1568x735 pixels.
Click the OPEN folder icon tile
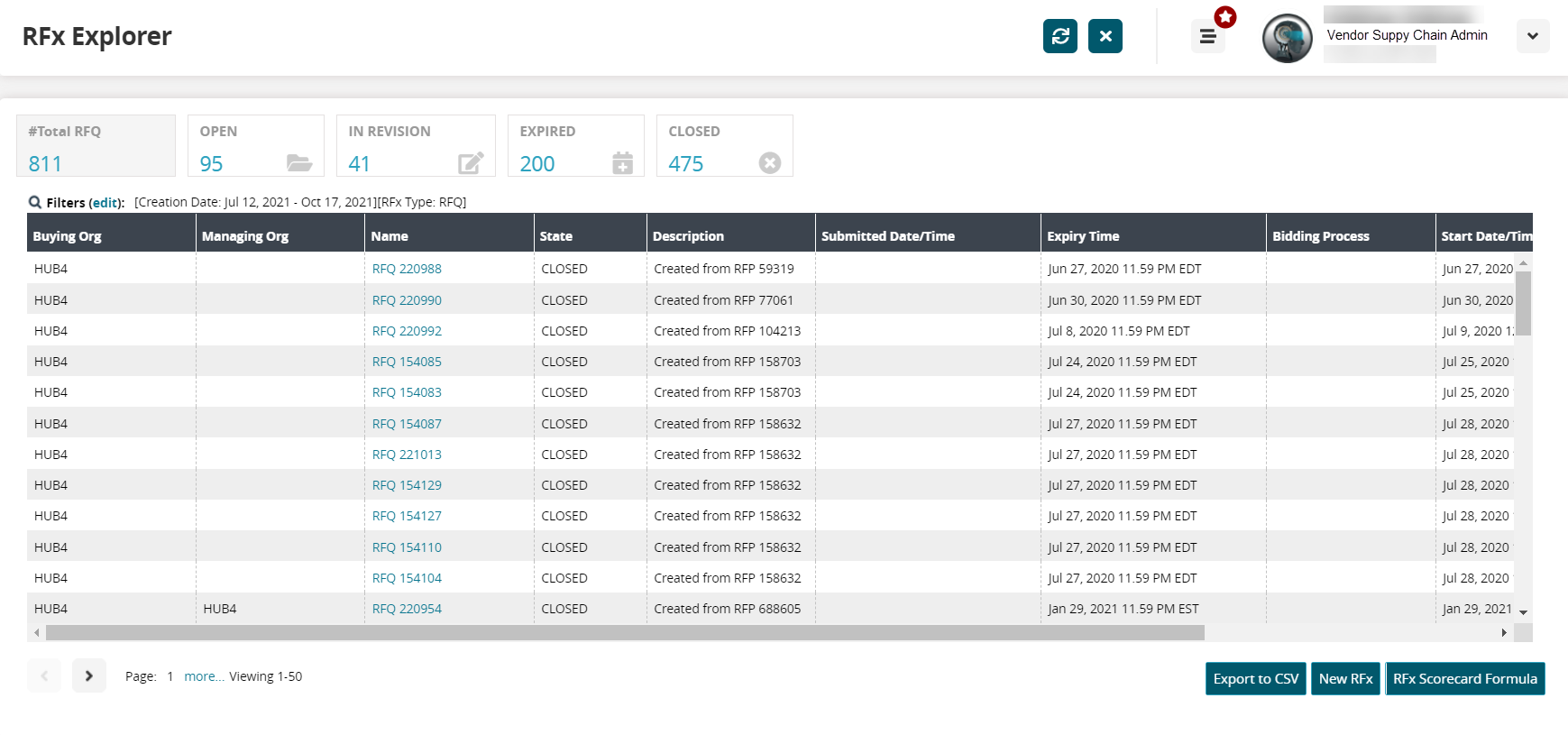pos(298,163)
